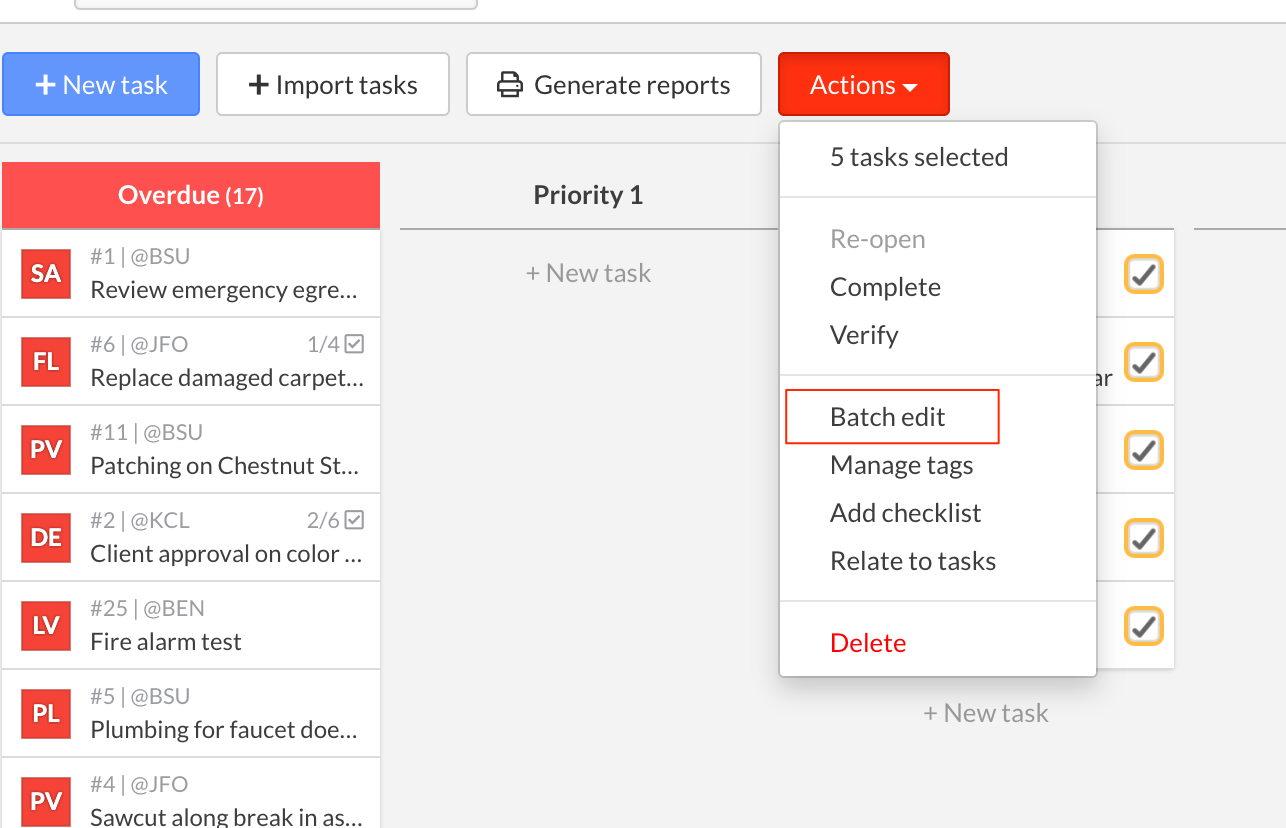Screen dimensions: 1286x828
Task: Choose Verify from the Actions menu
Action: point(864,335)
